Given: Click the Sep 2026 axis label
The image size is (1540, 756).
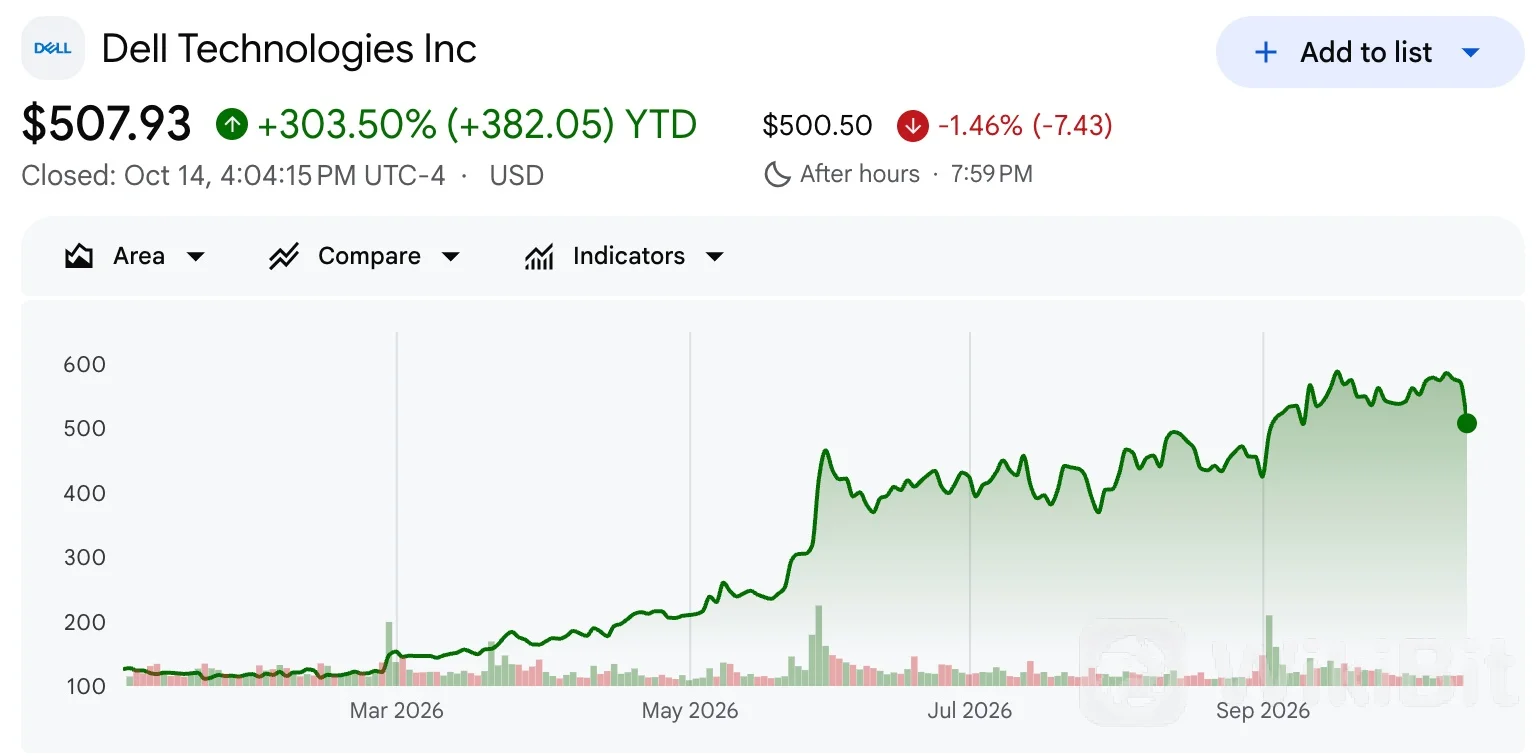Looking at the screenshot, I should 1263,711.
